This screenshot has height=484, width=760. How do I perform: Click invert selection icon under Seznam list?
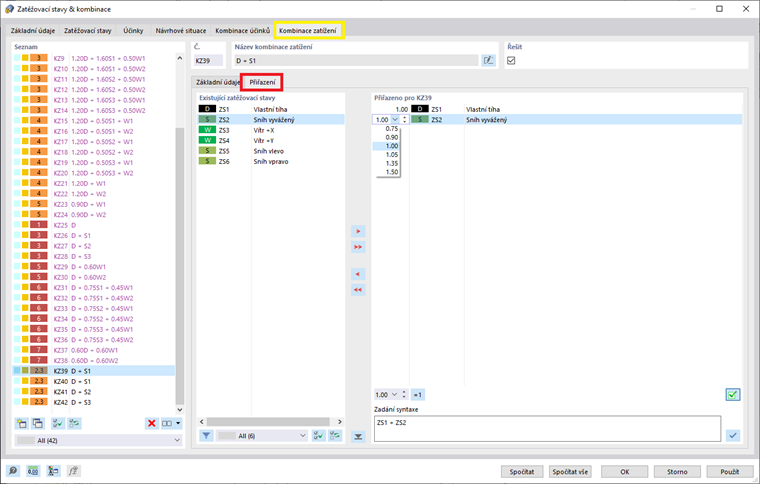tap(74, 423)
